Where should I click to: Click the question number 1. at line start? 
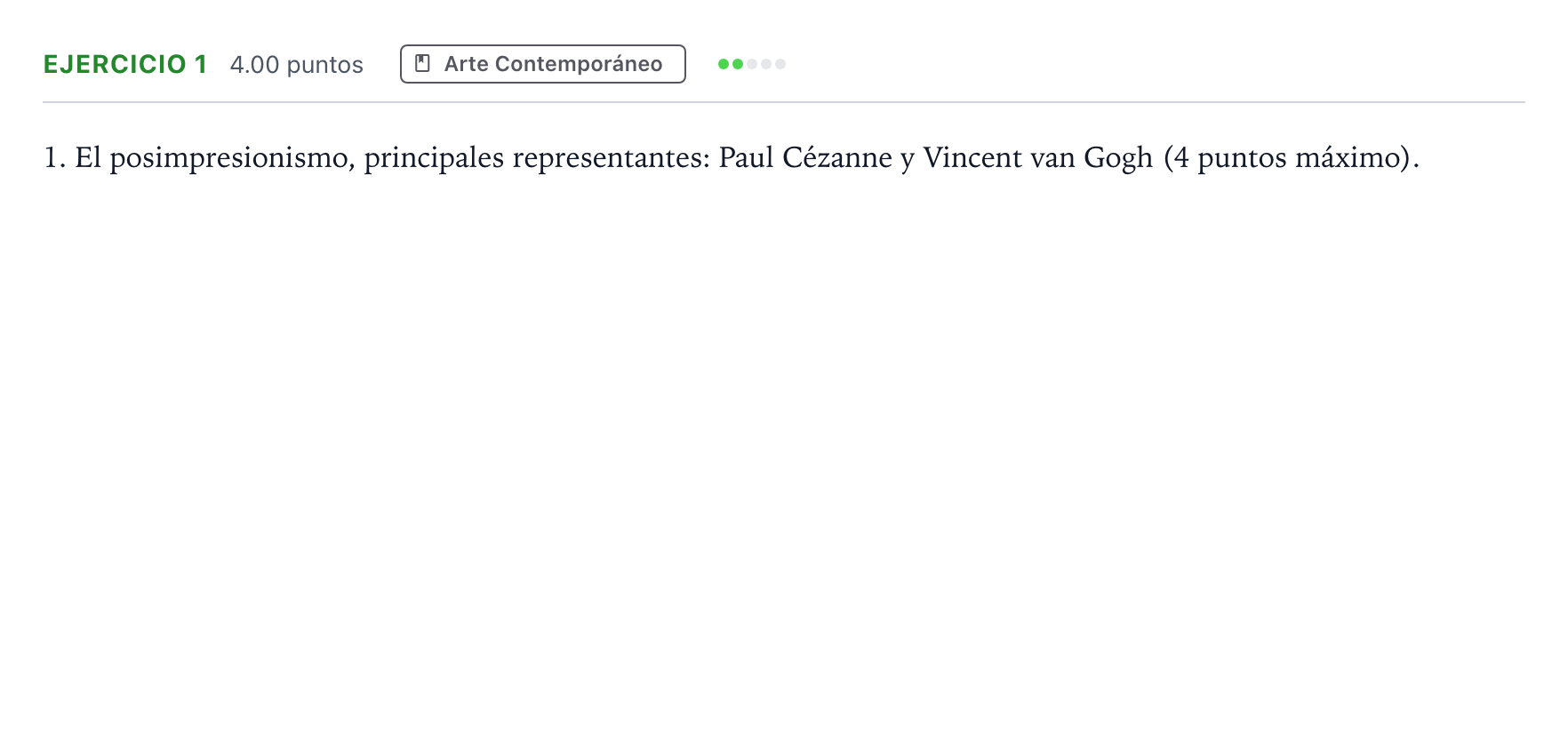click(x=55, y=158)
